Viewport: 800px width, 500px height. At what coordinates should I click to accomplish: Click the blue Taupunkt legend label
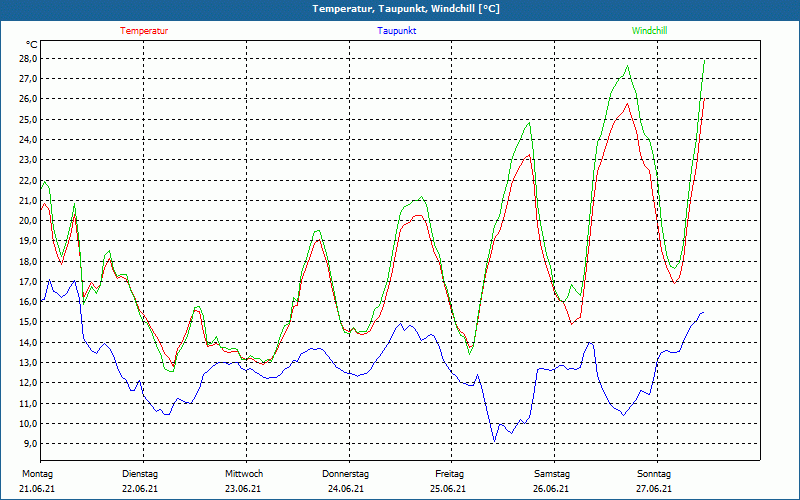click(x=396, y=31)
